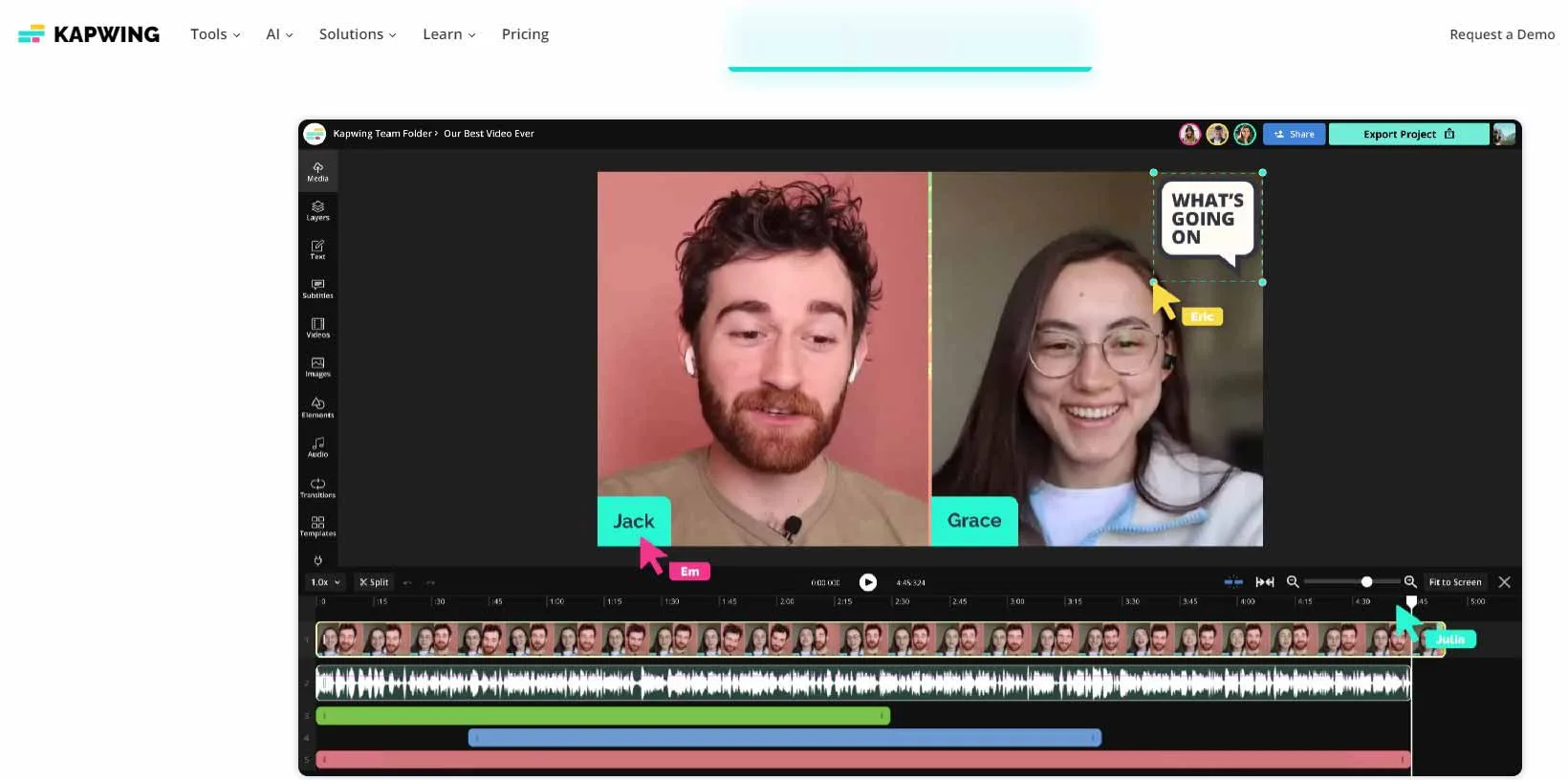Open the Pricing page
Screen dimensions: 1568x780
tap(525, 34)
